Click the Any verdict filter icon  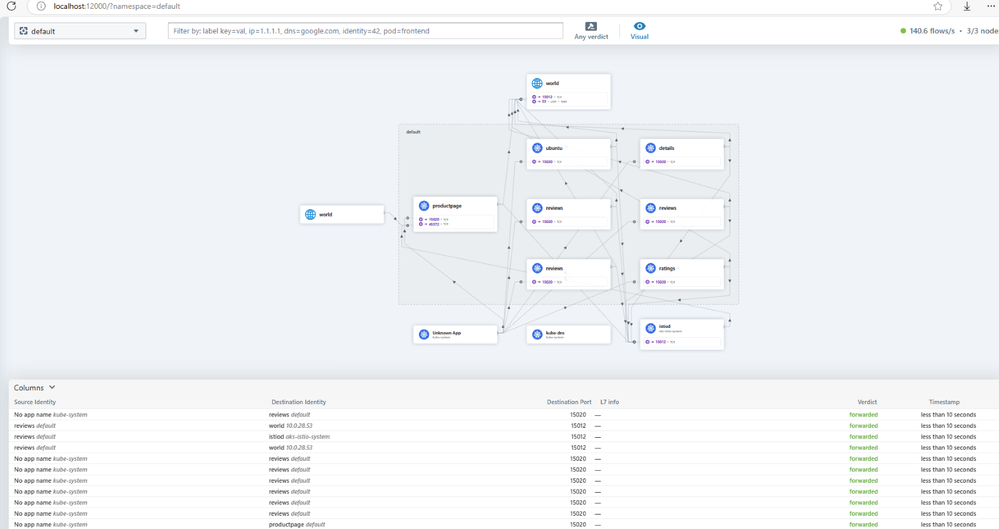click(591, 26)
